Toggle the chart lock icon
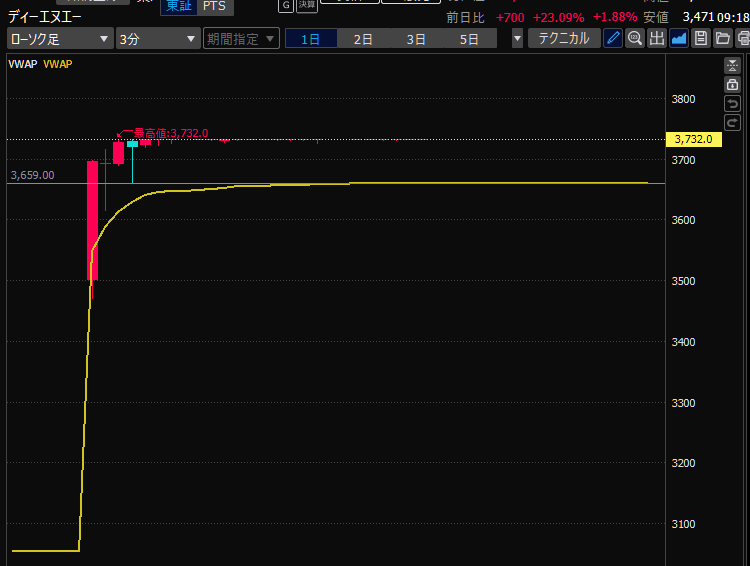Viewport: 750px width, 566px height. [732, 85]
